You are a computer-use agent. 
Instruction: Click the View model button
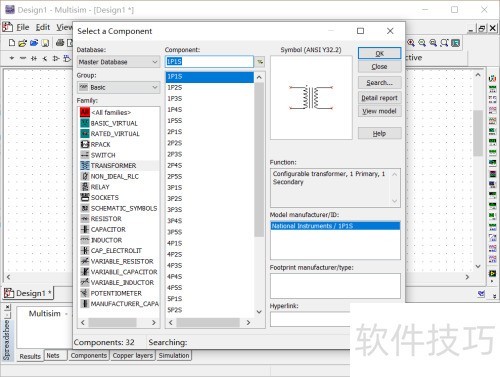coord(379,111)
